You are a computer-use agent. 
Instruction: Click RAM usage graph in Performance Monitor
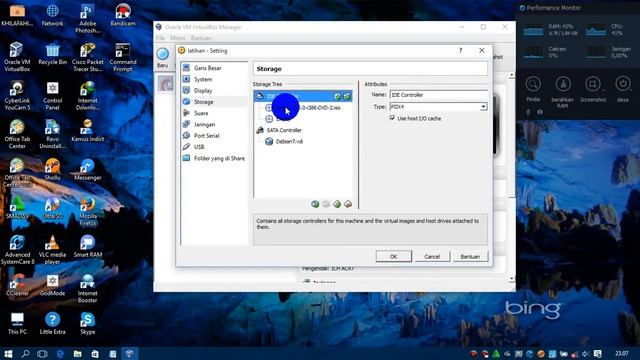[533, 31]
